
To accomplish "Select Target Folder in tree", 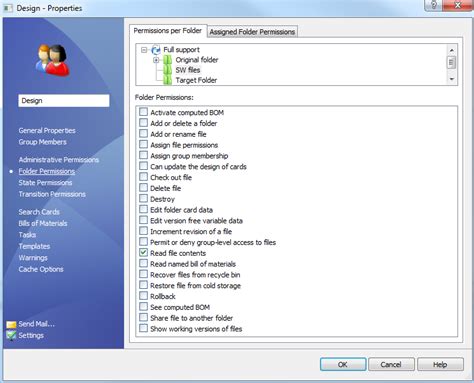I will [x=196, y=80].
